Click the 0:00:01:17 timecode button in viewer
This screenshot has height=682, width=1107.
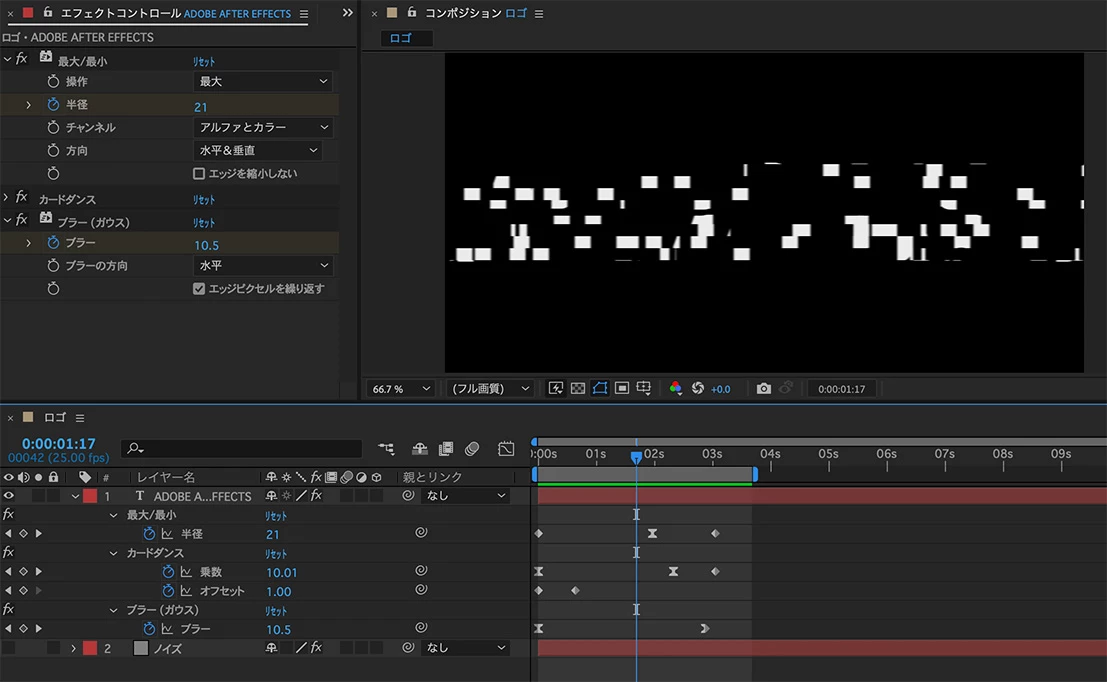841,389
